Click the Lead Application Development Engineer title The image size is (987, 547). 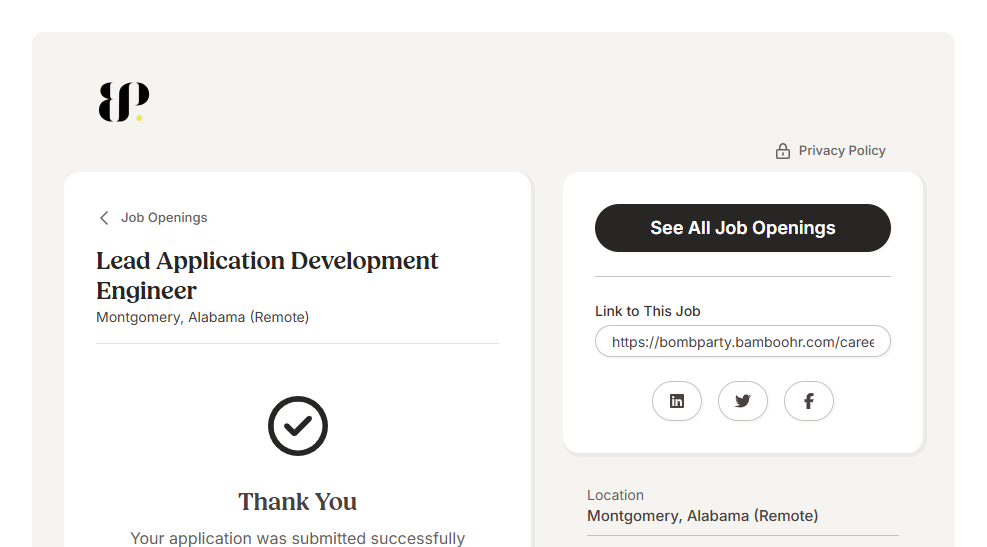click(x=267, y=275)
